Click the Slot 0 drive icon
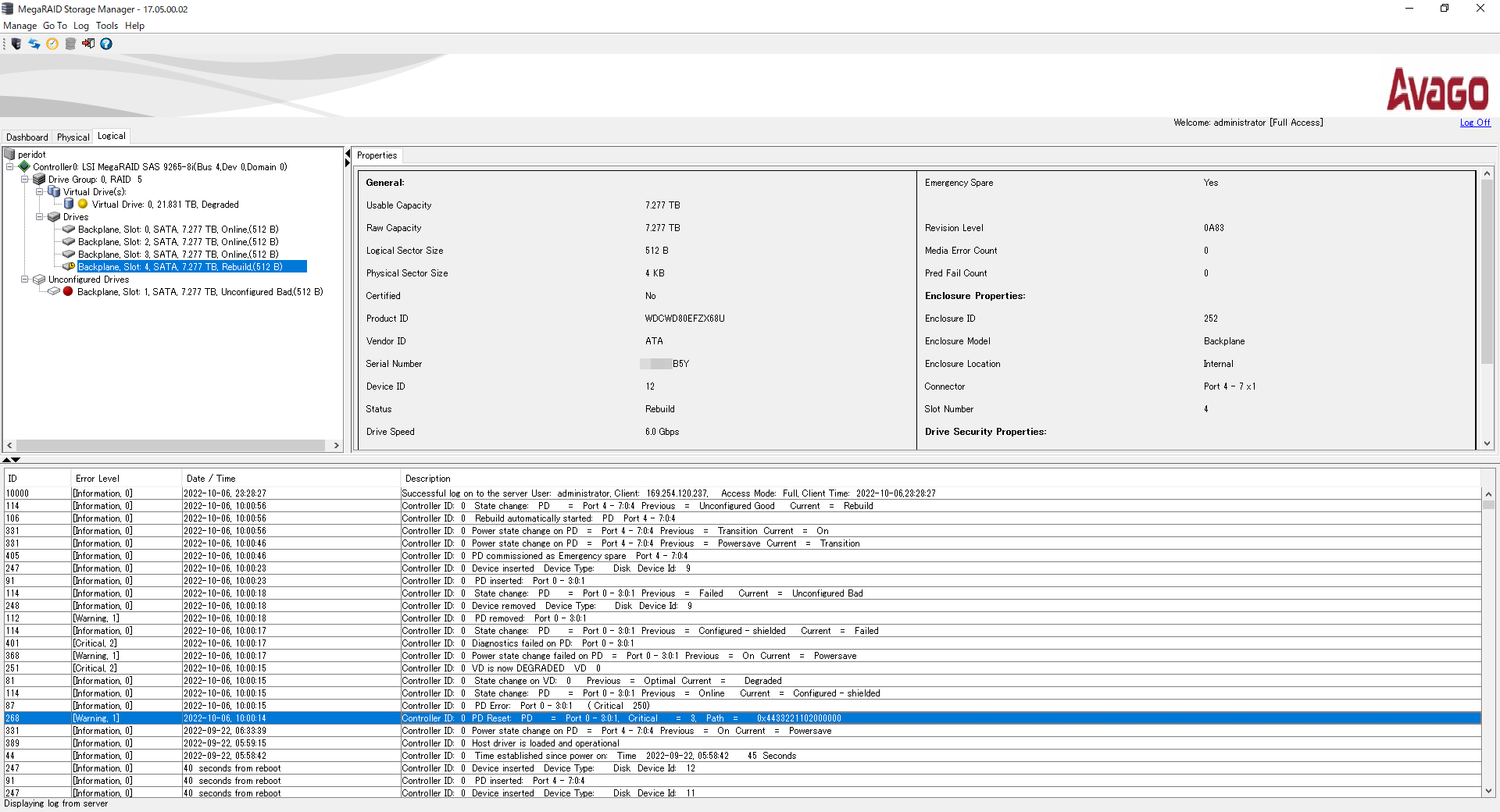 click(x=69, y=230)
